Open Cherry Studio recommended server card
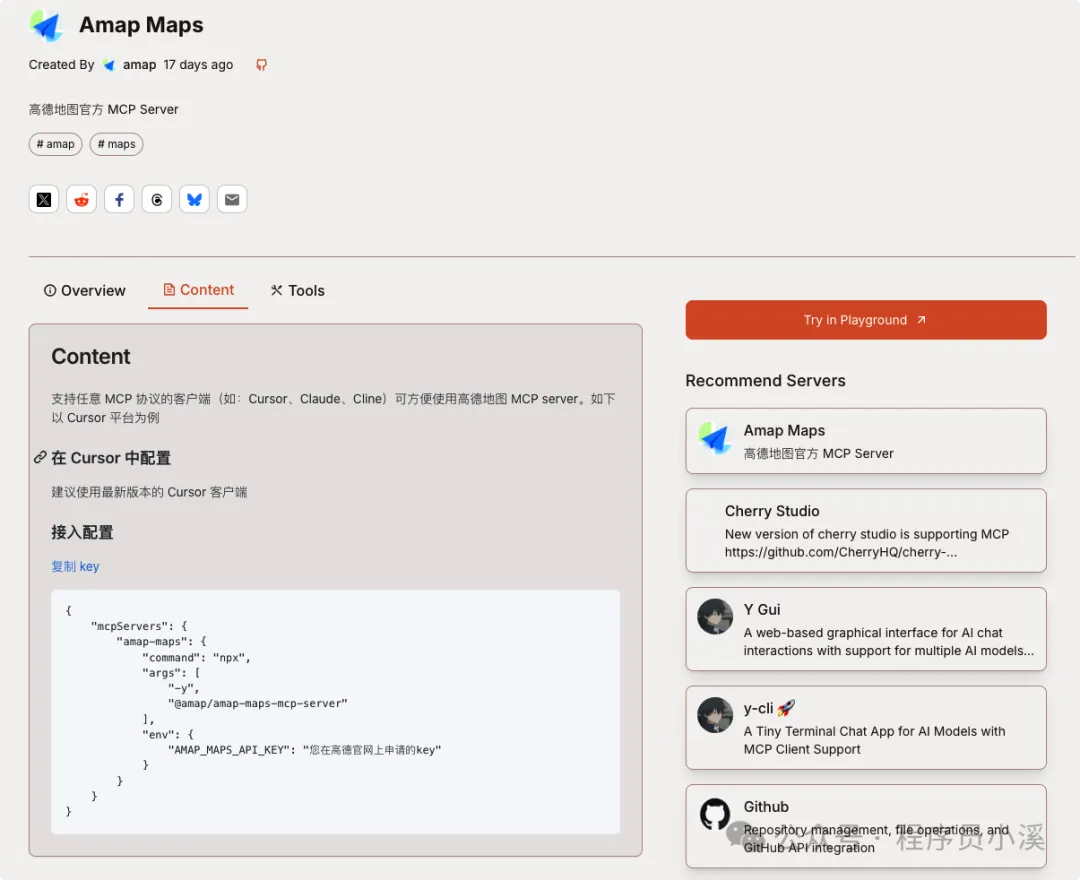 pyautogui.click(x=866, y=531)
